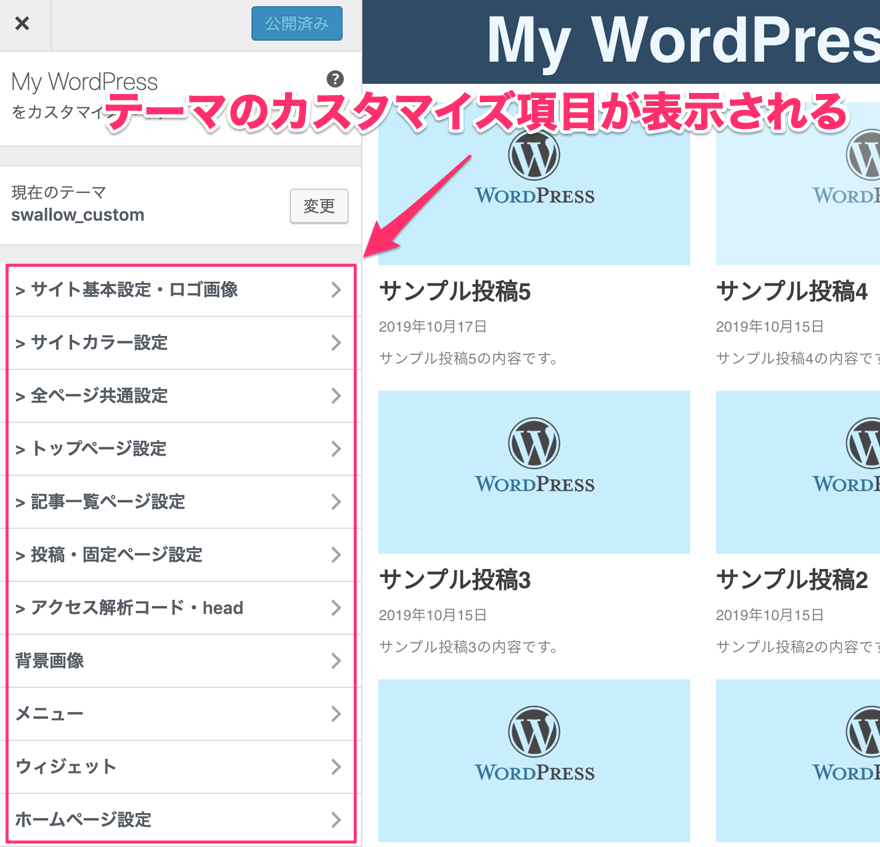Click the サンプル投稿3 post title link
This screenshot has width=880, height=847.
[455, 580]
